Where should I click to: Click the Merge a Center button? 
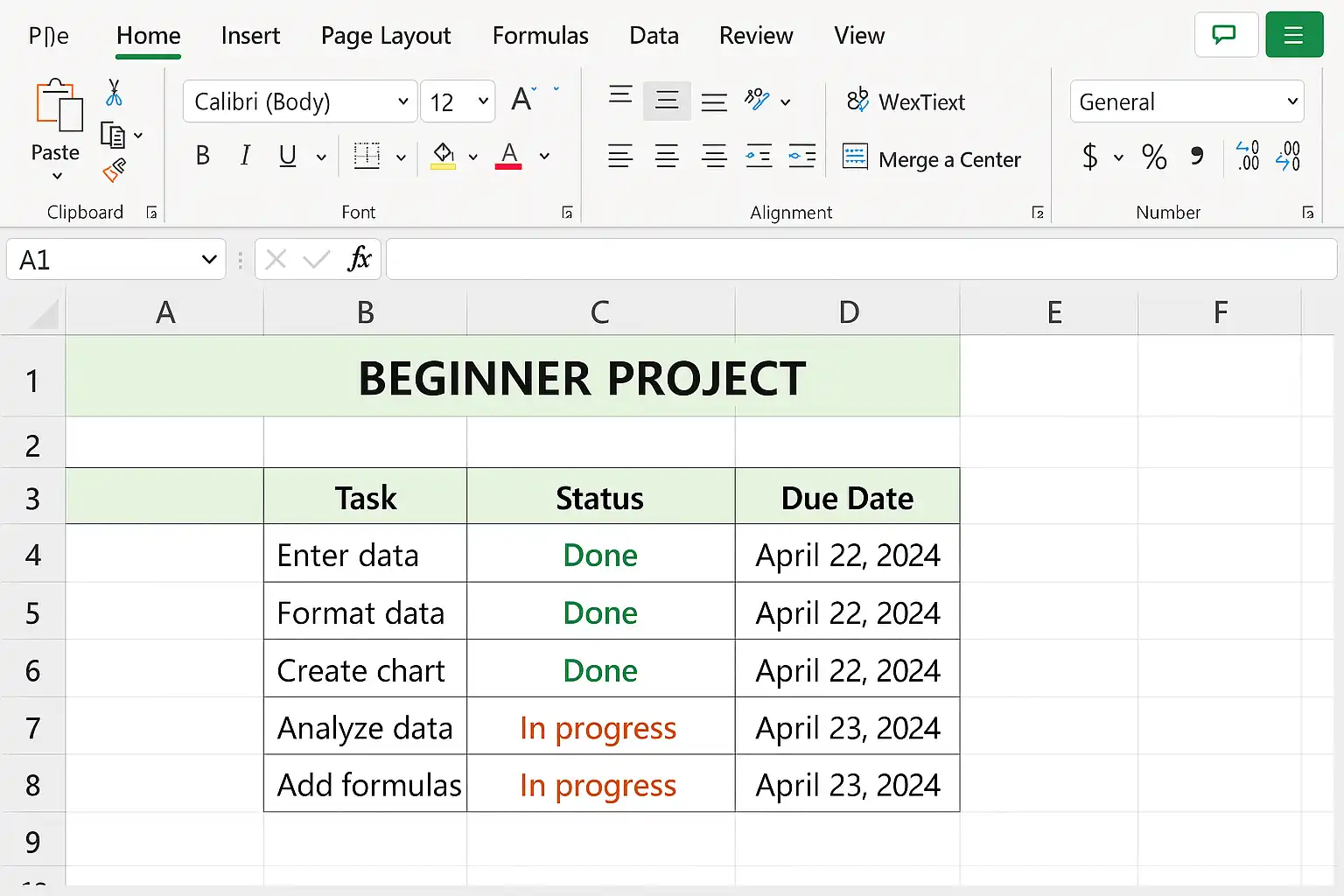[931, 159]
